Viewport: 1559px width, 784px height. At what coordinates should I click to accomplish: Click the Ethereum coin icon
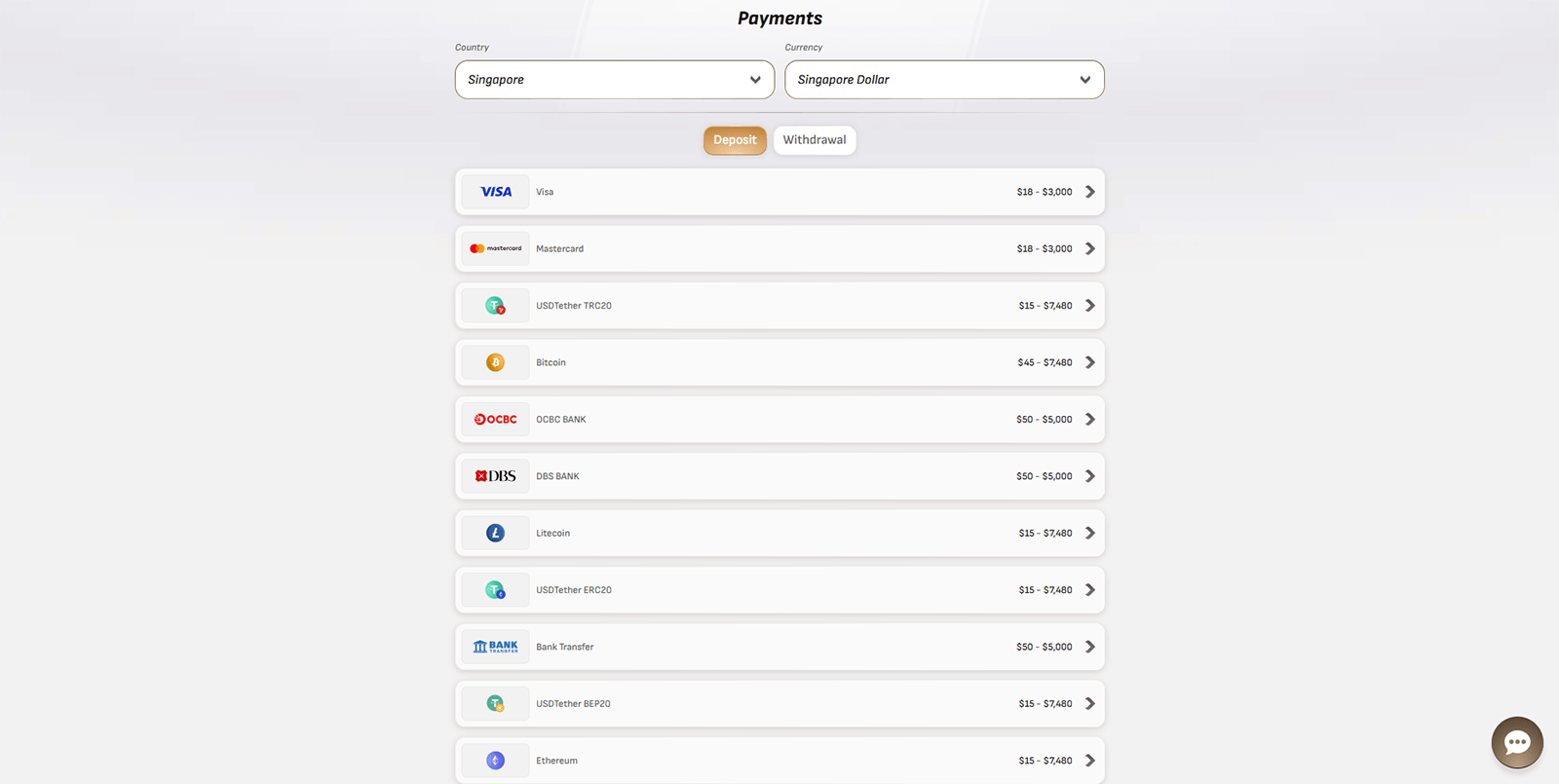click(495, 761)
